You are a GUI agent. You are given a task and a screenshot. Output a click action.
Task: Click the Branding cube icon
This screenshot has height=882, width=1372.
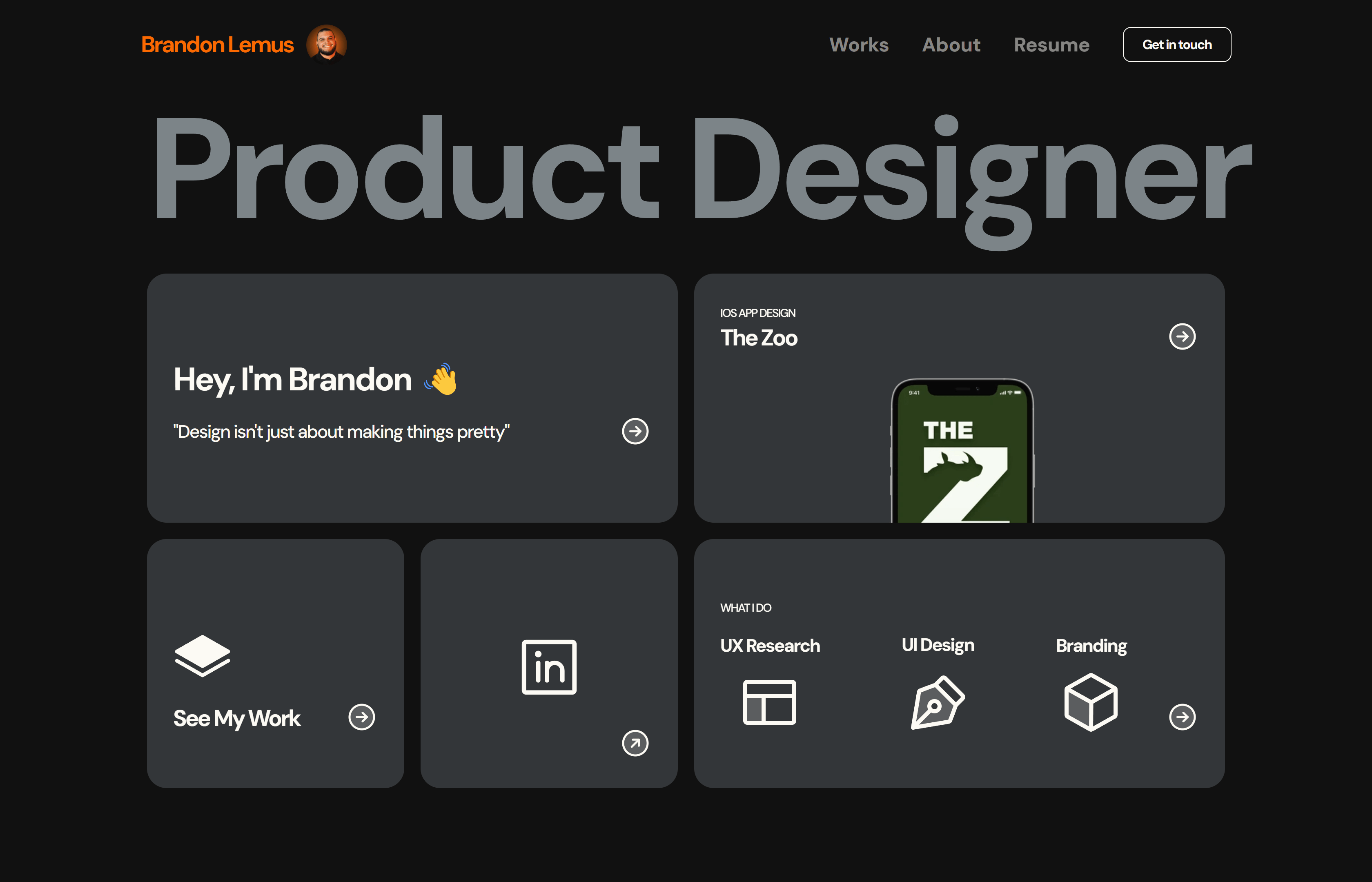1090,702
